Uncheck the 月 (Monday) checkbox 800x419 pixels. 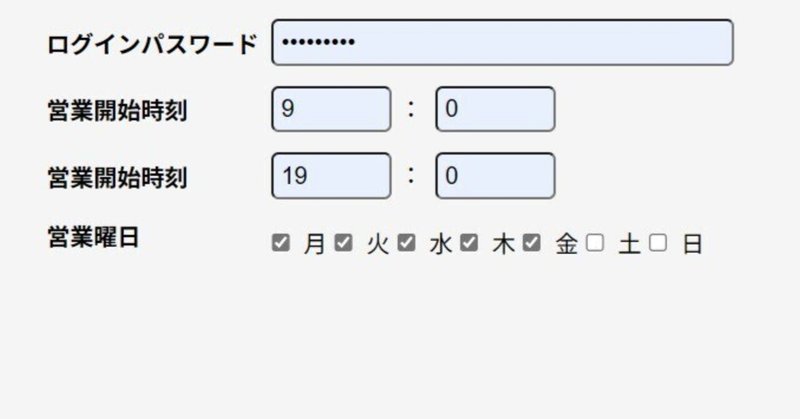tap(281, 242)
